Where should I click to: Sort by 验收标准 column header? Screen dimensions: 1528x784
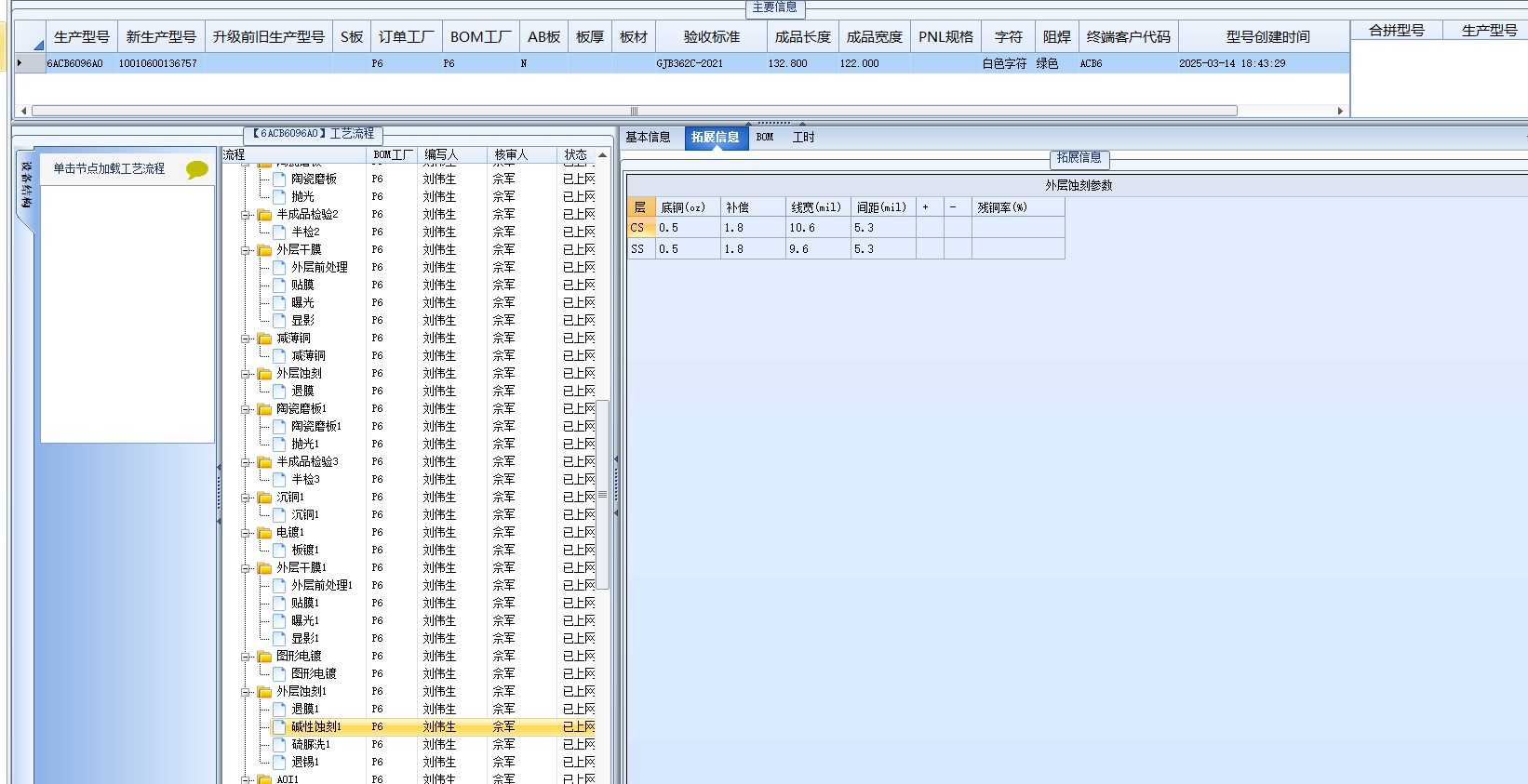click(x=712, y=37)
